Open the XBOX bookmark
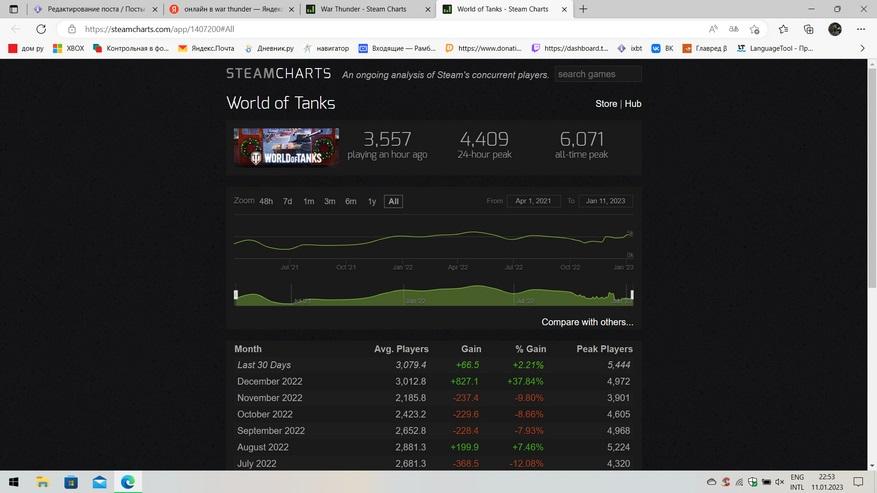The width and height of the screenshot is (877, 493). pyautogui.click(x=68, y=49)
